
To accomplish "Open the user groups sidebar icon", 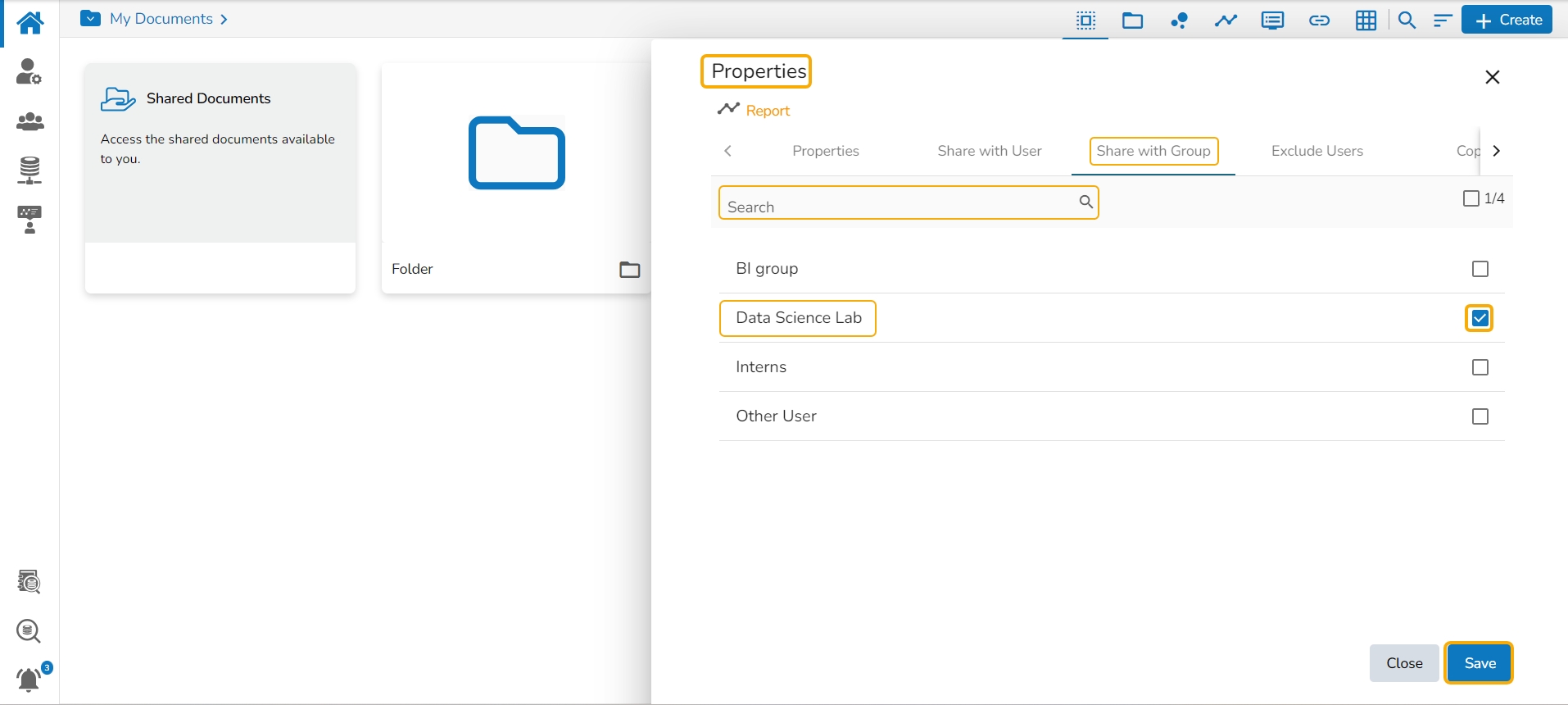I will coord(29,121).
